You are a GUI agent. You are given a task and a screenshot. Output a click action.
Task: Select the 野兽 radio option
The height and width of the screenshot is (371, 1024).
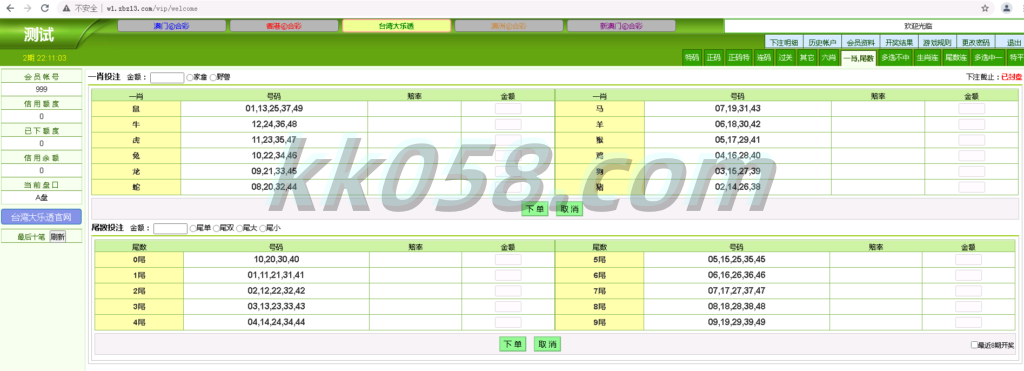(213, 77)
